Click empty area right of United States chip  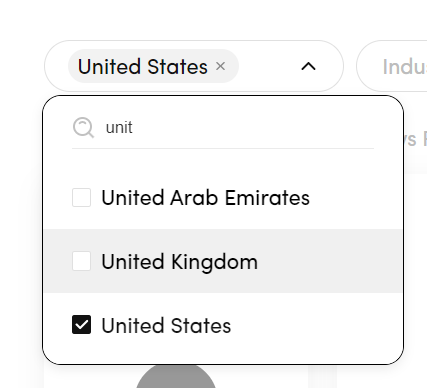pyautogui.click(x=268, y=66)
